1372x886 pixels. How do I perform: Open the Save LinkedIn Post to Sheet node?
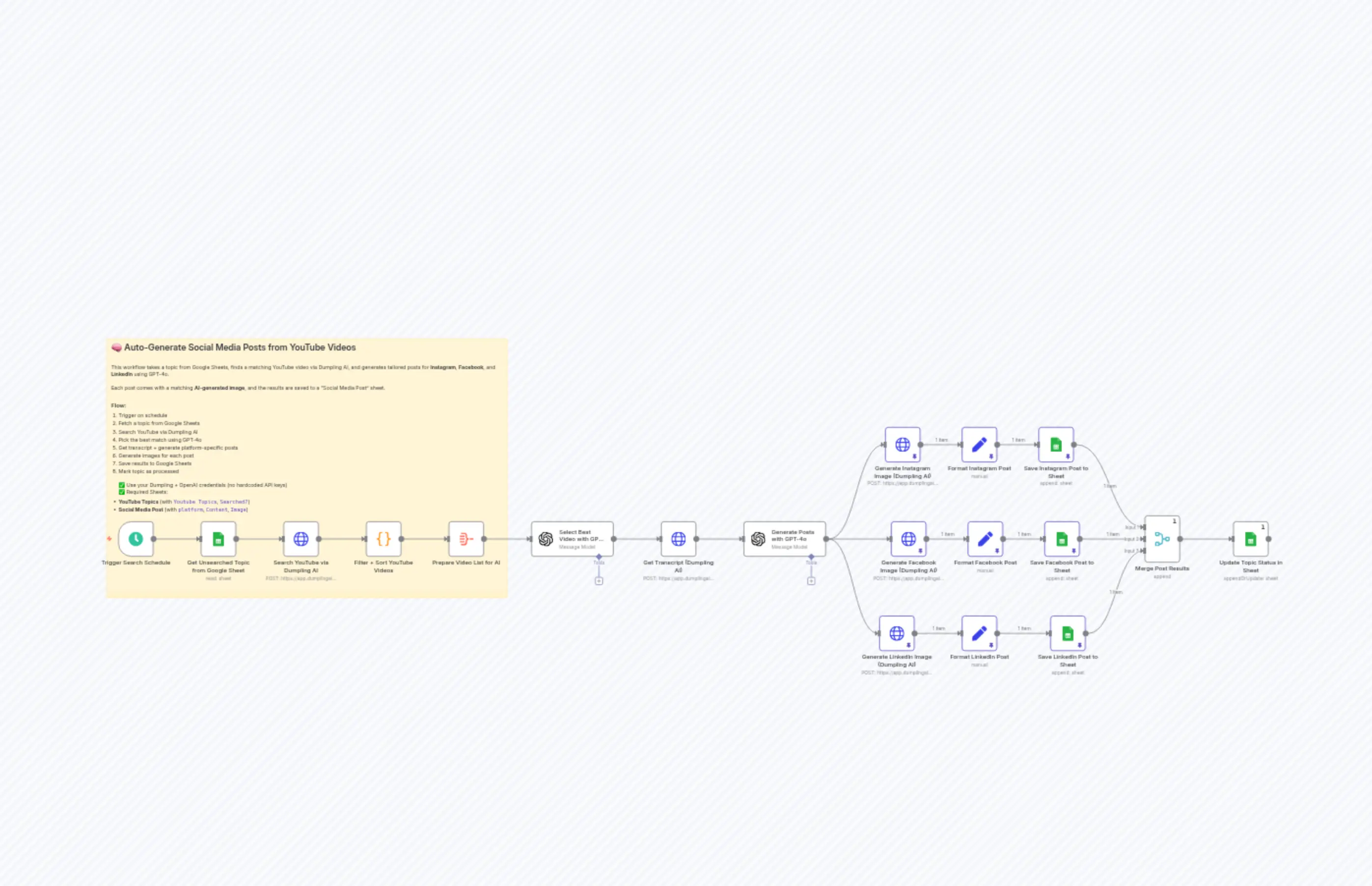(1068, 634)
